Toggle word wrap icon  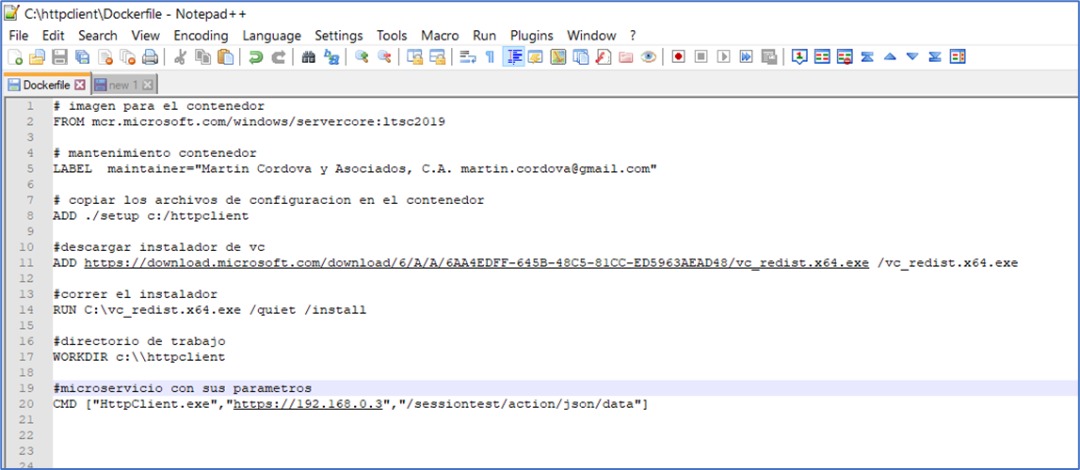468,58
